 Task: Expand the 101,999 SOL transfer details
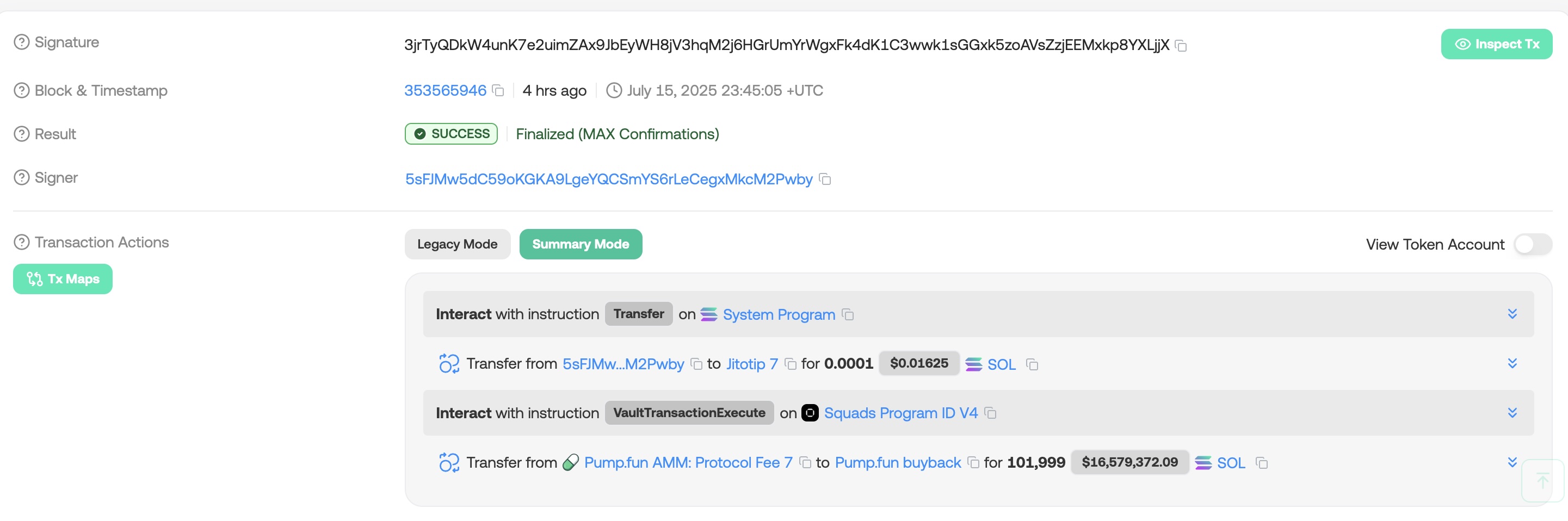[x=1512, y=463]
